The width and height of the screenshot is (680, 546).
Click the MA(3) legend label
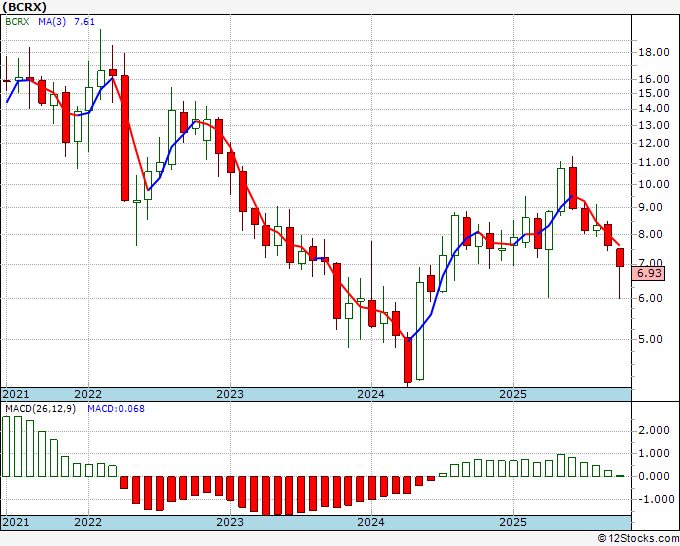pyautogui.click(x=52, y=22)
